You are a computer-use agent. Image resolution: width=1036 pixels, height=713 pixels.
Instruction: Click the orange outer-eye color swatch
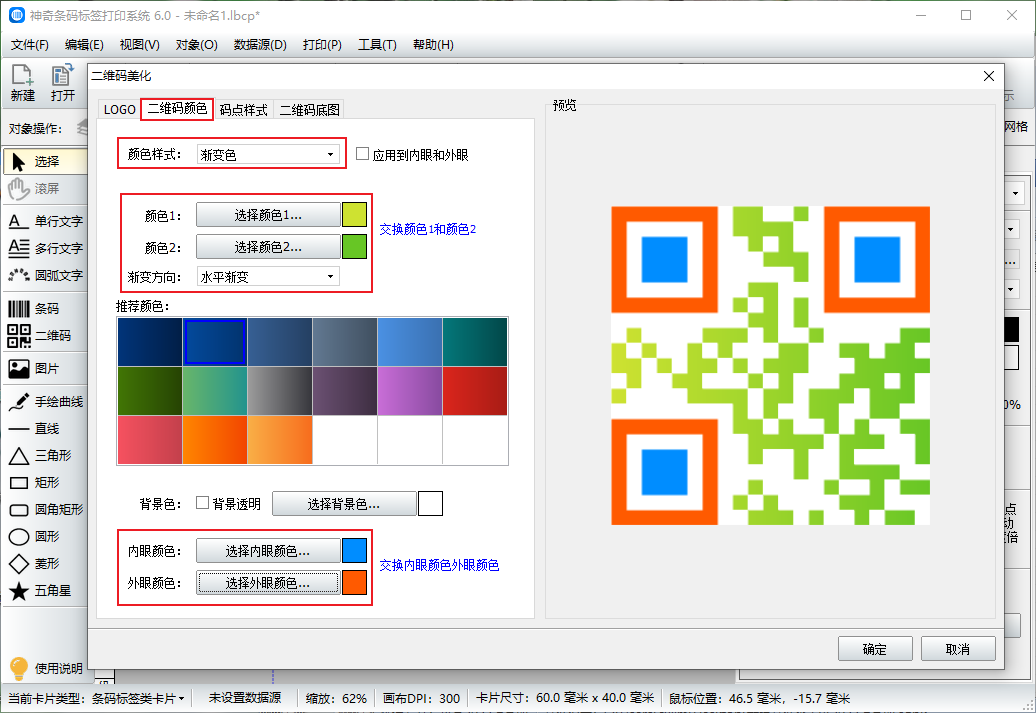click(354, 583)
